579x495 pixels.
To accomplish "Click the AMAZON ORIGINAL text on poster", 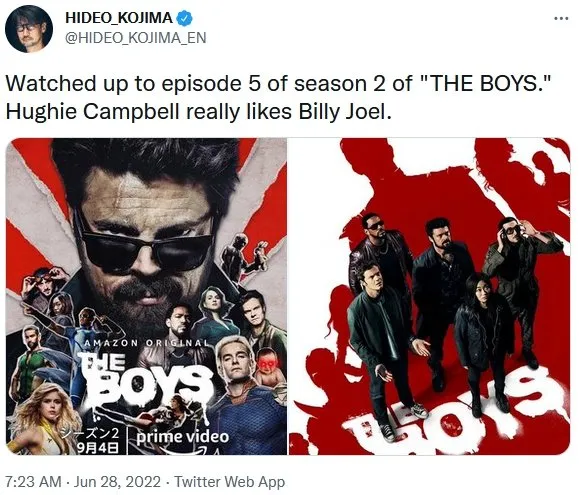I will click(x=147, y=343).
